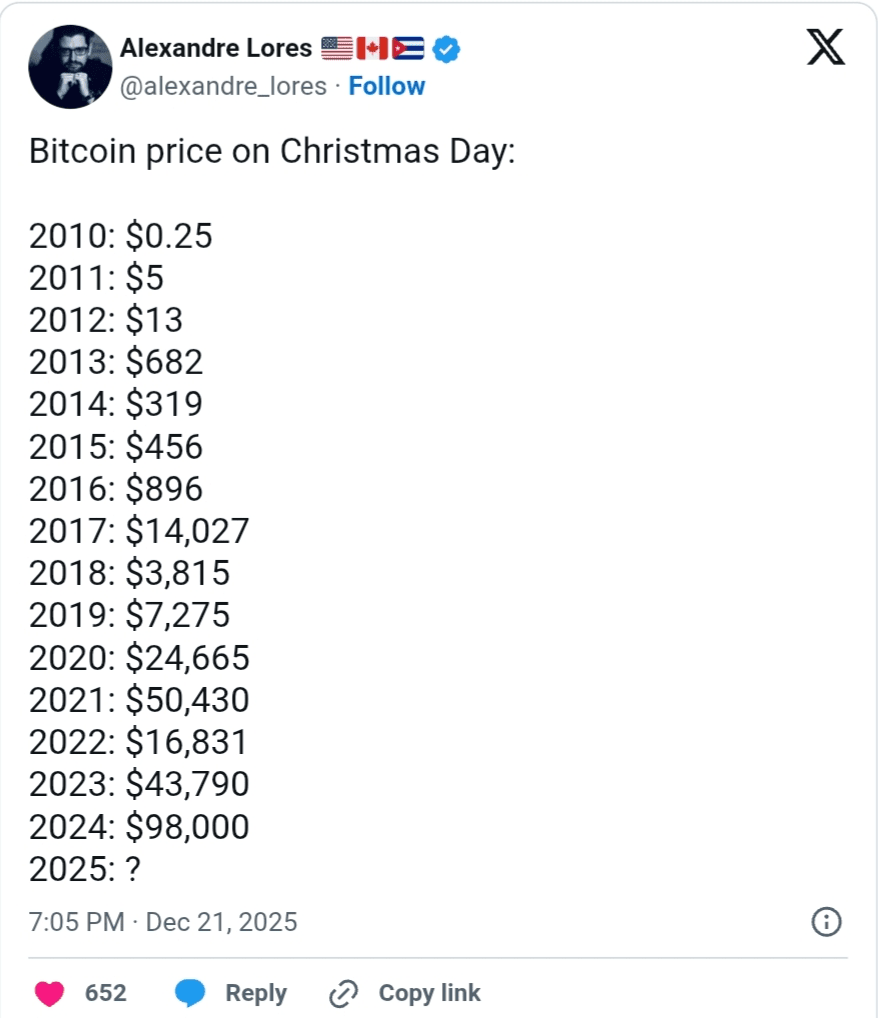Click the chain link copy icon
Image resolution: width=878 pixels, height=1018 pixels.
tap(344, 993)
